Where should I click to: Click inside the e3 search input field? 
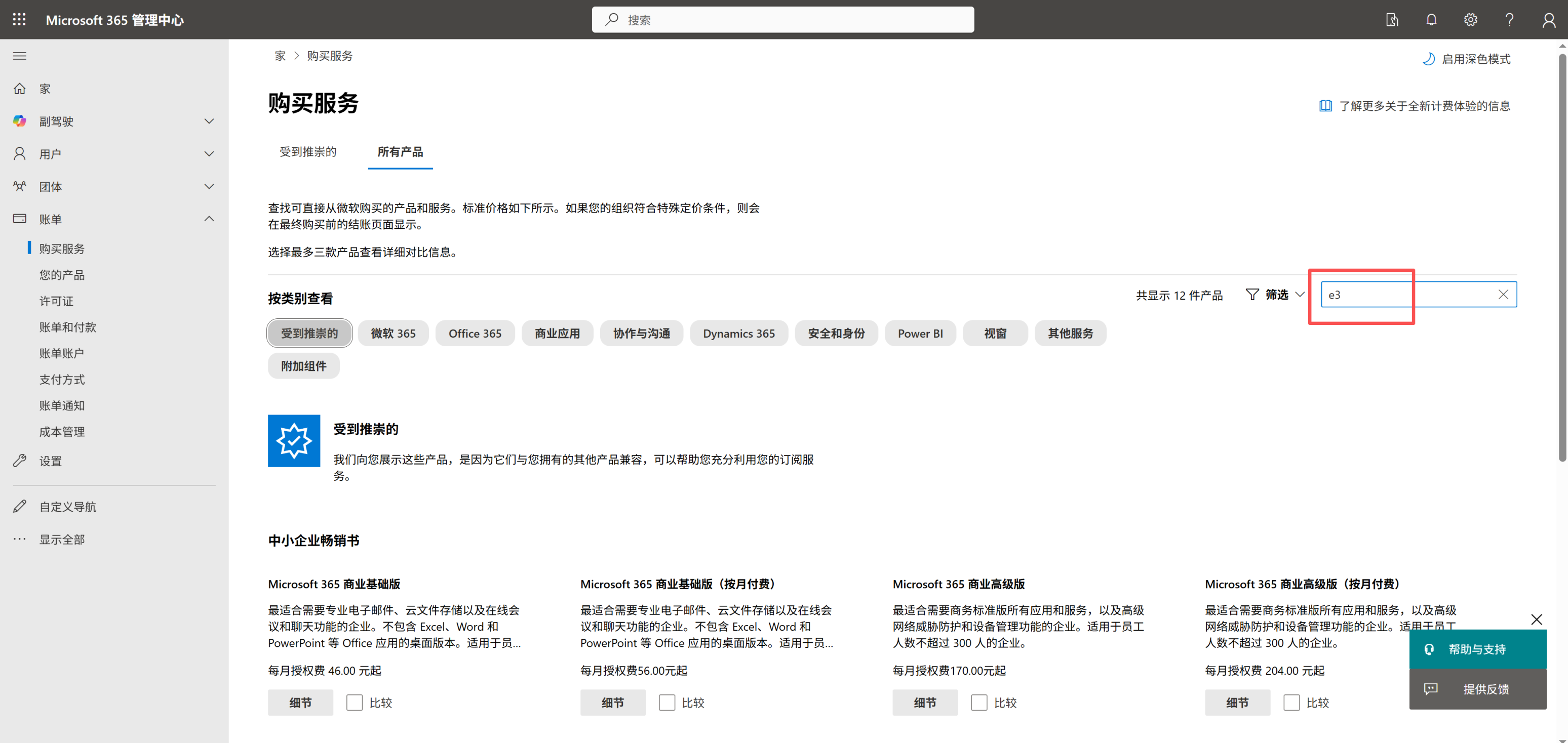point(1400,294)
